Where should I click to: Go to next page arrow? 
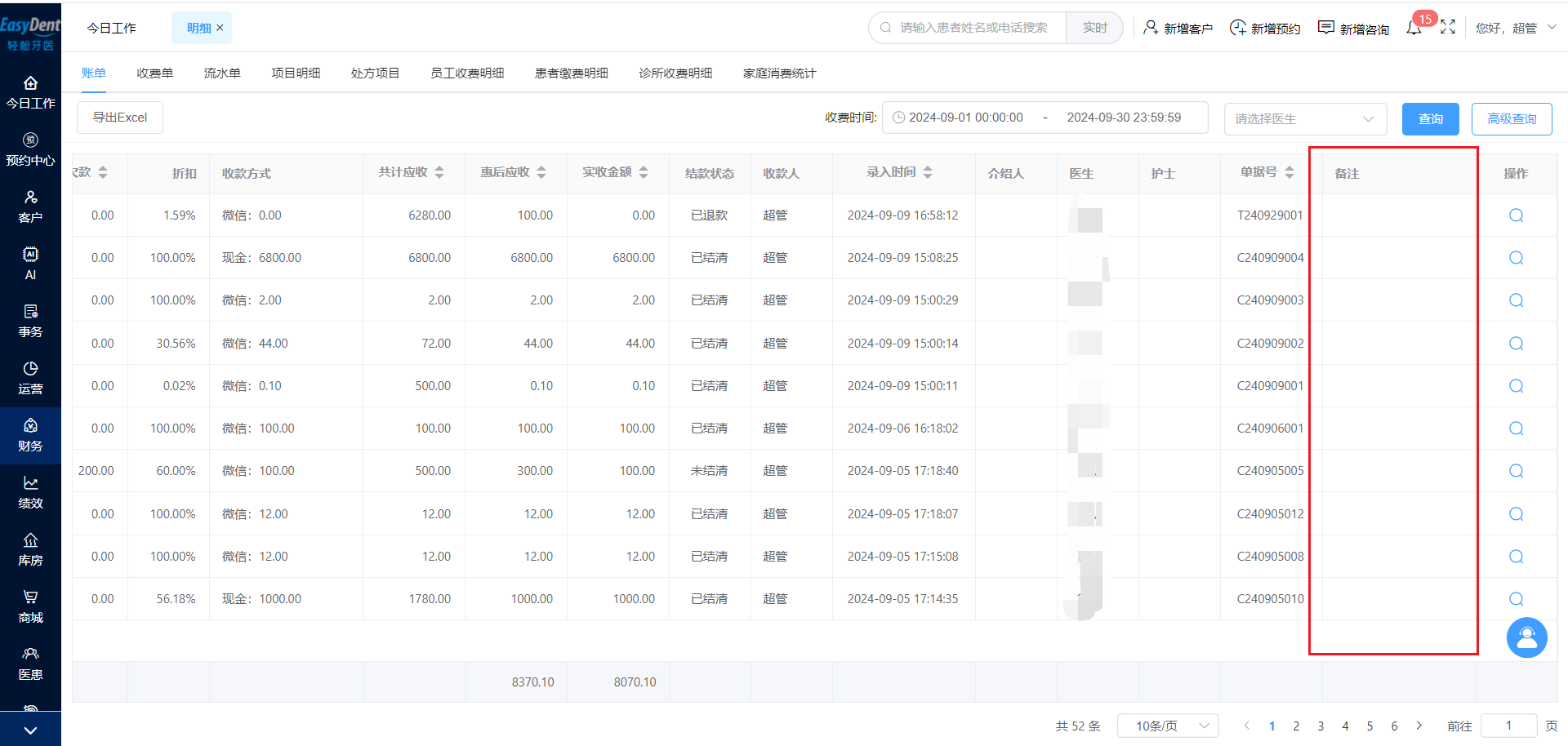1419,726
